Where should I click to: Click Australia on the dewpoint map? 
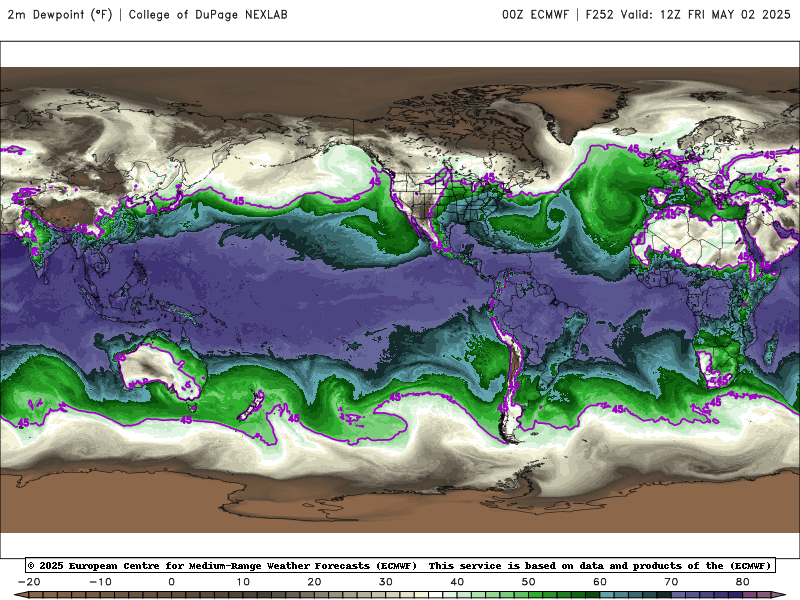pos(161,368)
